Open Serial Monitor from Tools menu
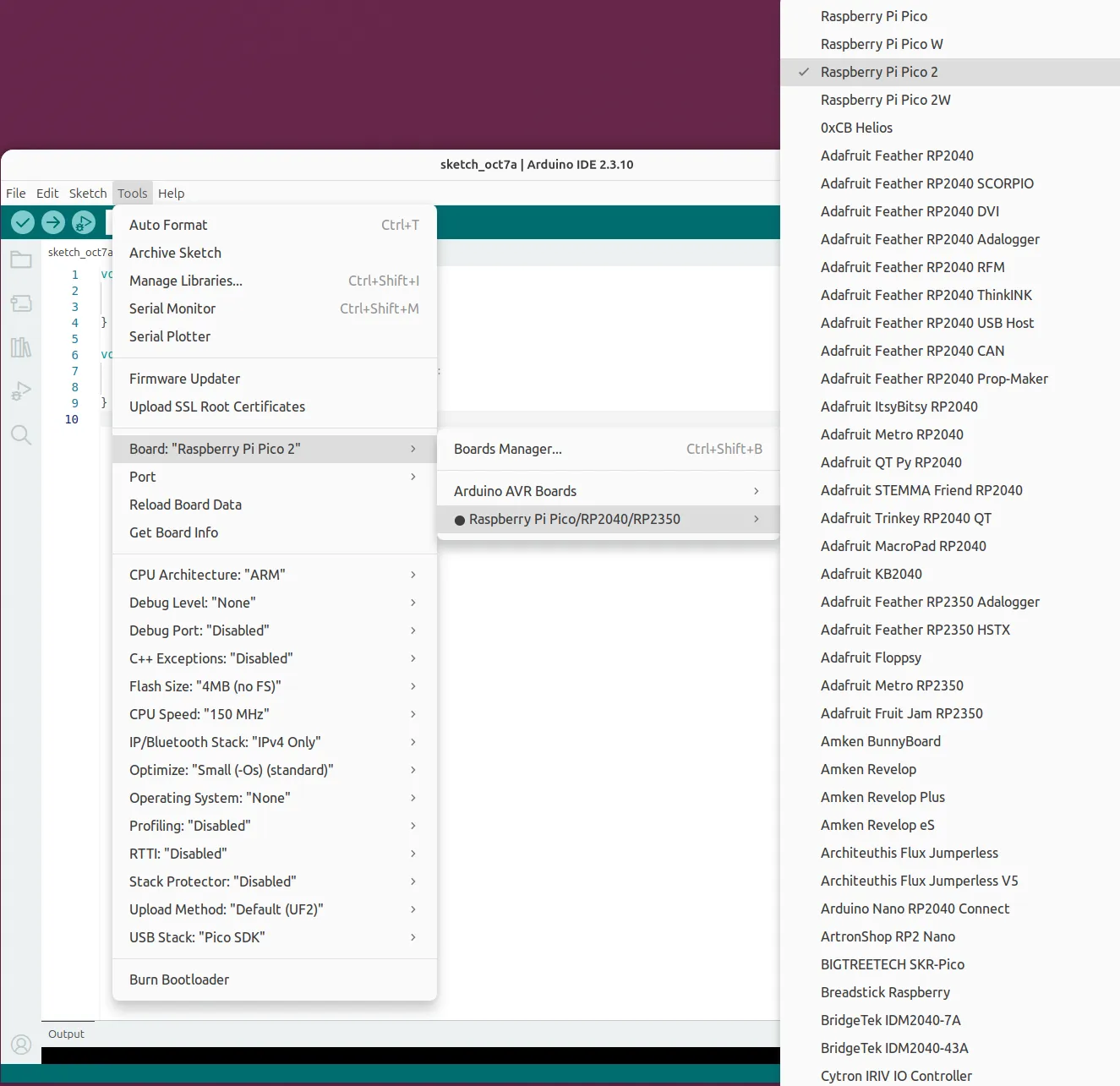The image size is (1120, 1086). coord(275,308)
